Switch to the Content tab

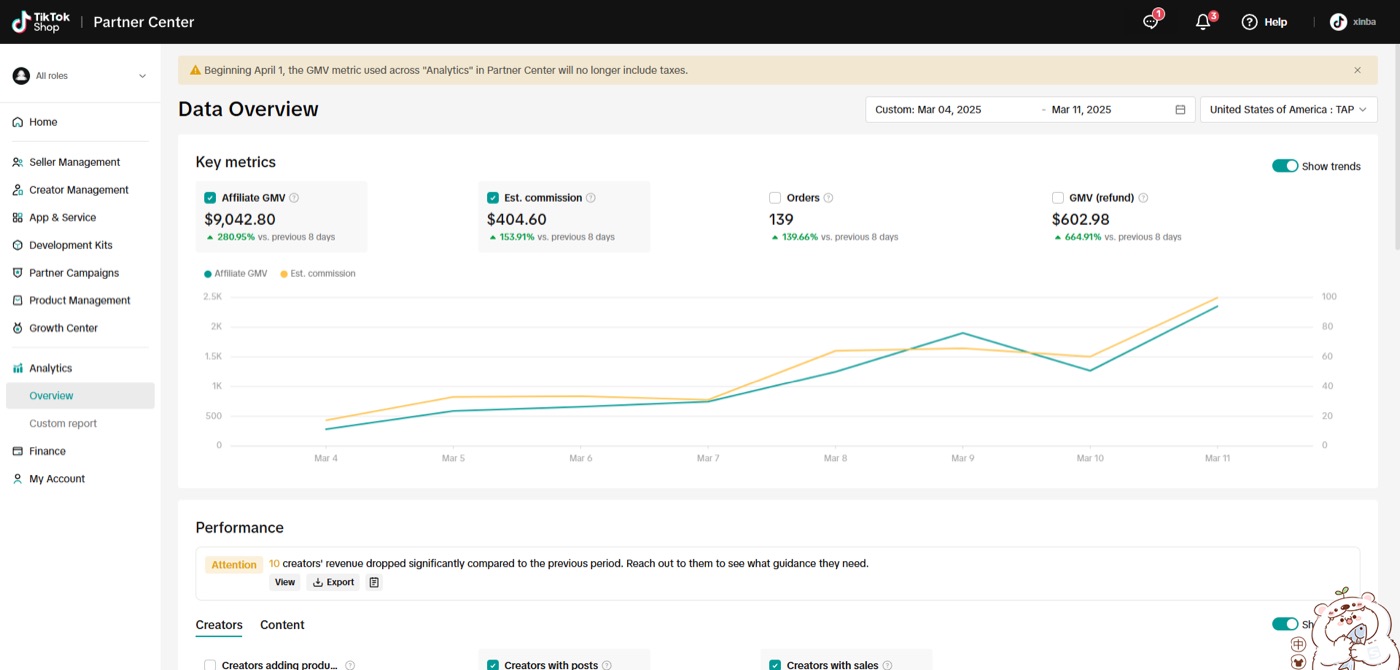pyautogui.click(x=282, y=625)
